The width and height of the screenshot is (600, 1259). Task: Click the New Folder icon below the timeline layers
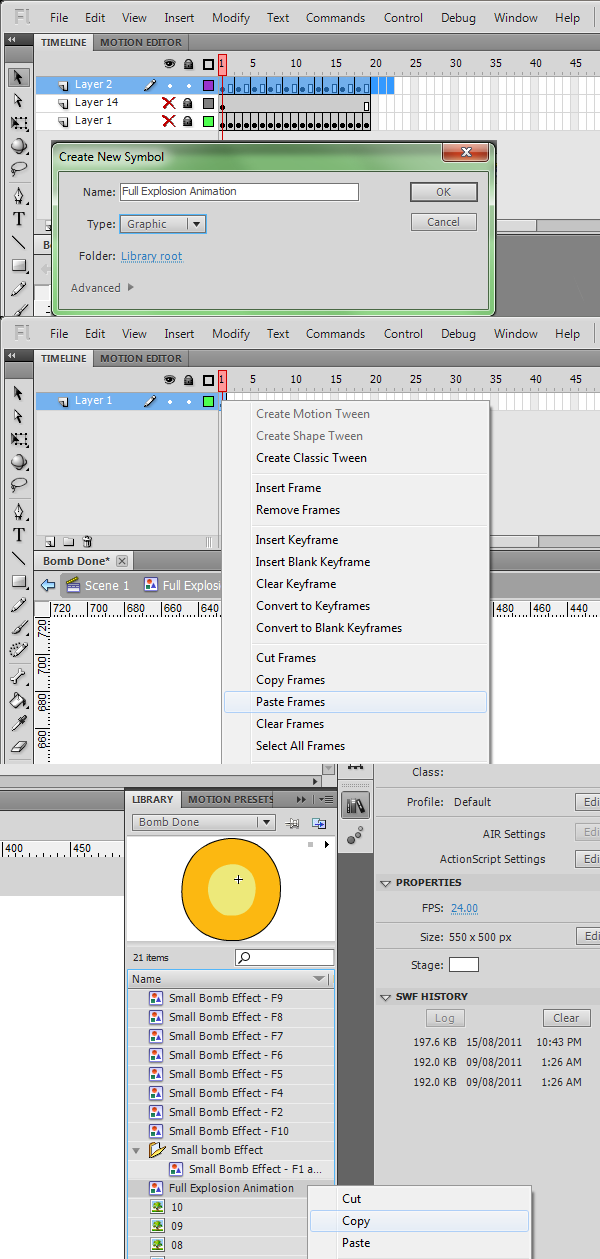[68, 541]
